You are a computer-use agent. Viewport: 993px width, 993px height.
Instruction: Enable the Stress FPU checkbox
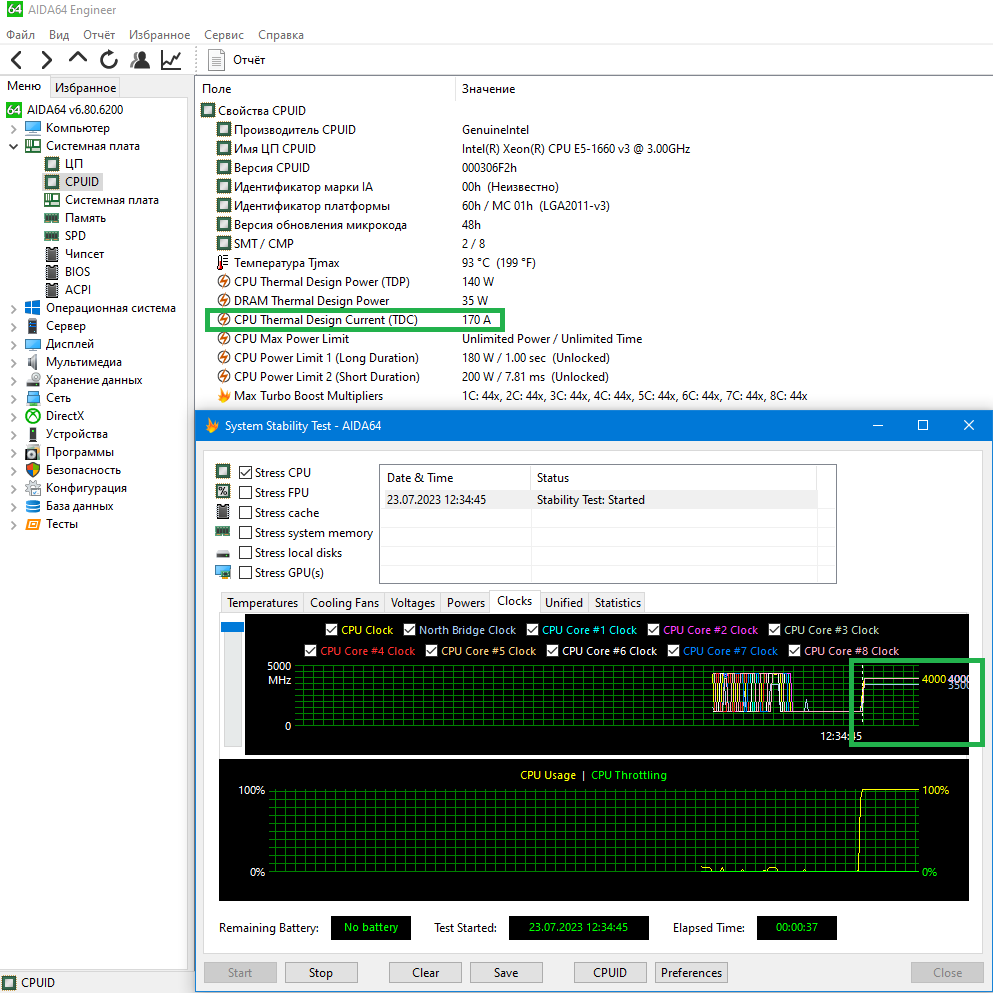(246, 492)
